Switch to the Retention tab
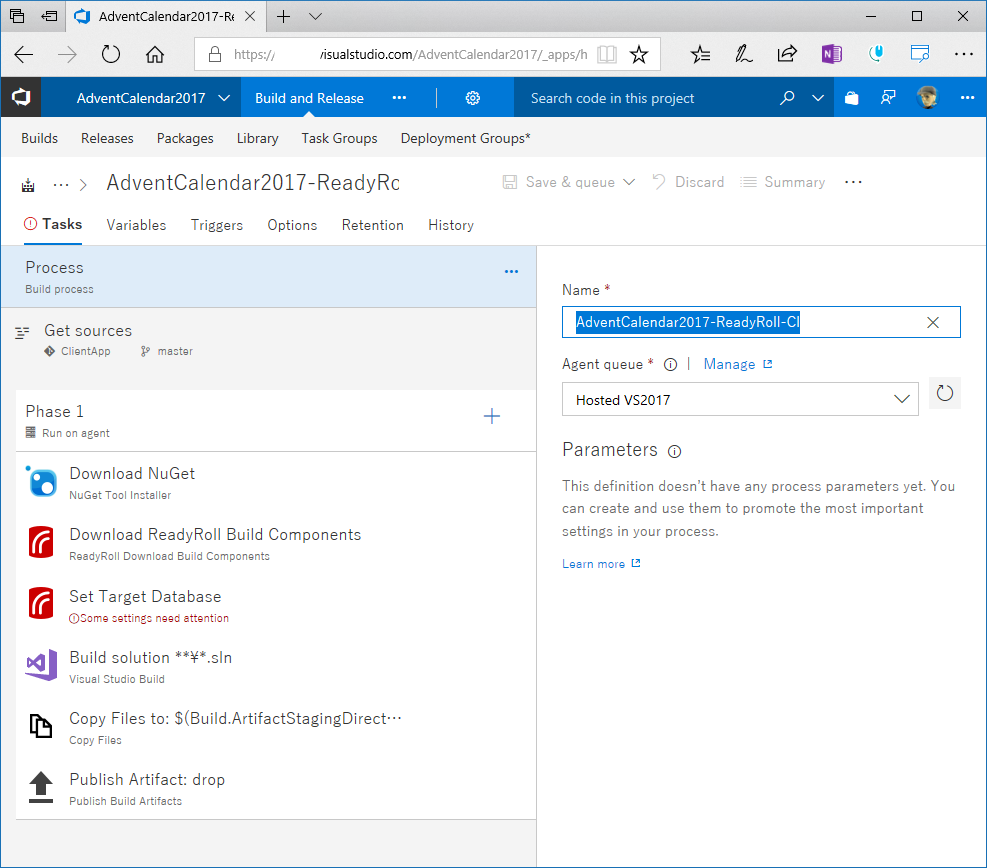Viewport: 987px width, 868px height. [x=373, y=225]
